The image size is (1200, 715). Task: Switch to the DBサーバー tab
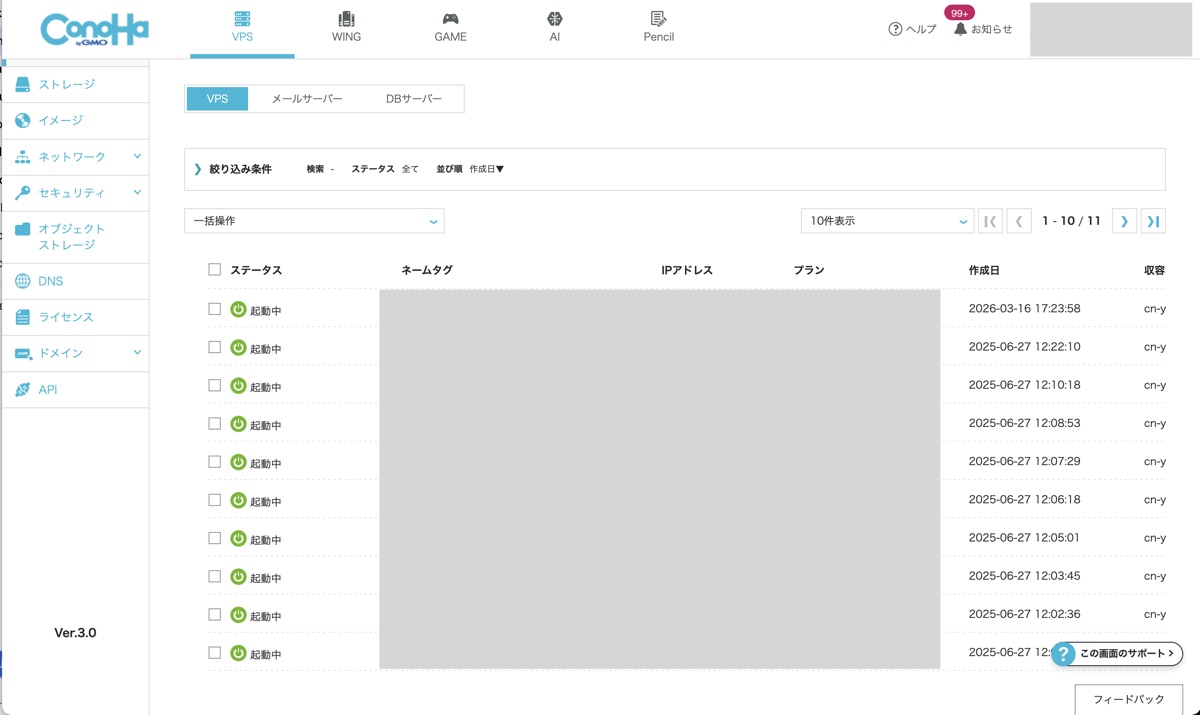[x=414, y=99]
